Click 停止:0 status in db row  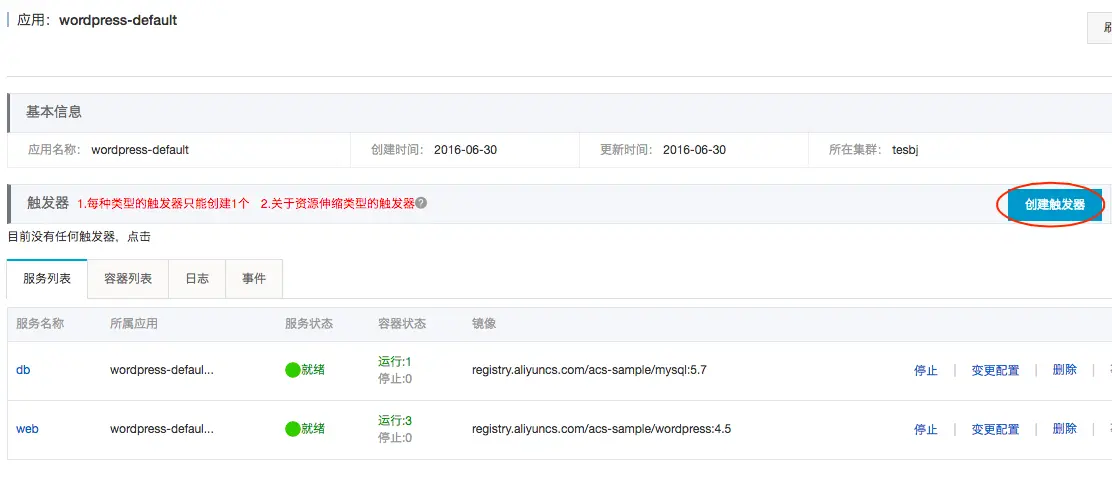click(x=395, y=379)
